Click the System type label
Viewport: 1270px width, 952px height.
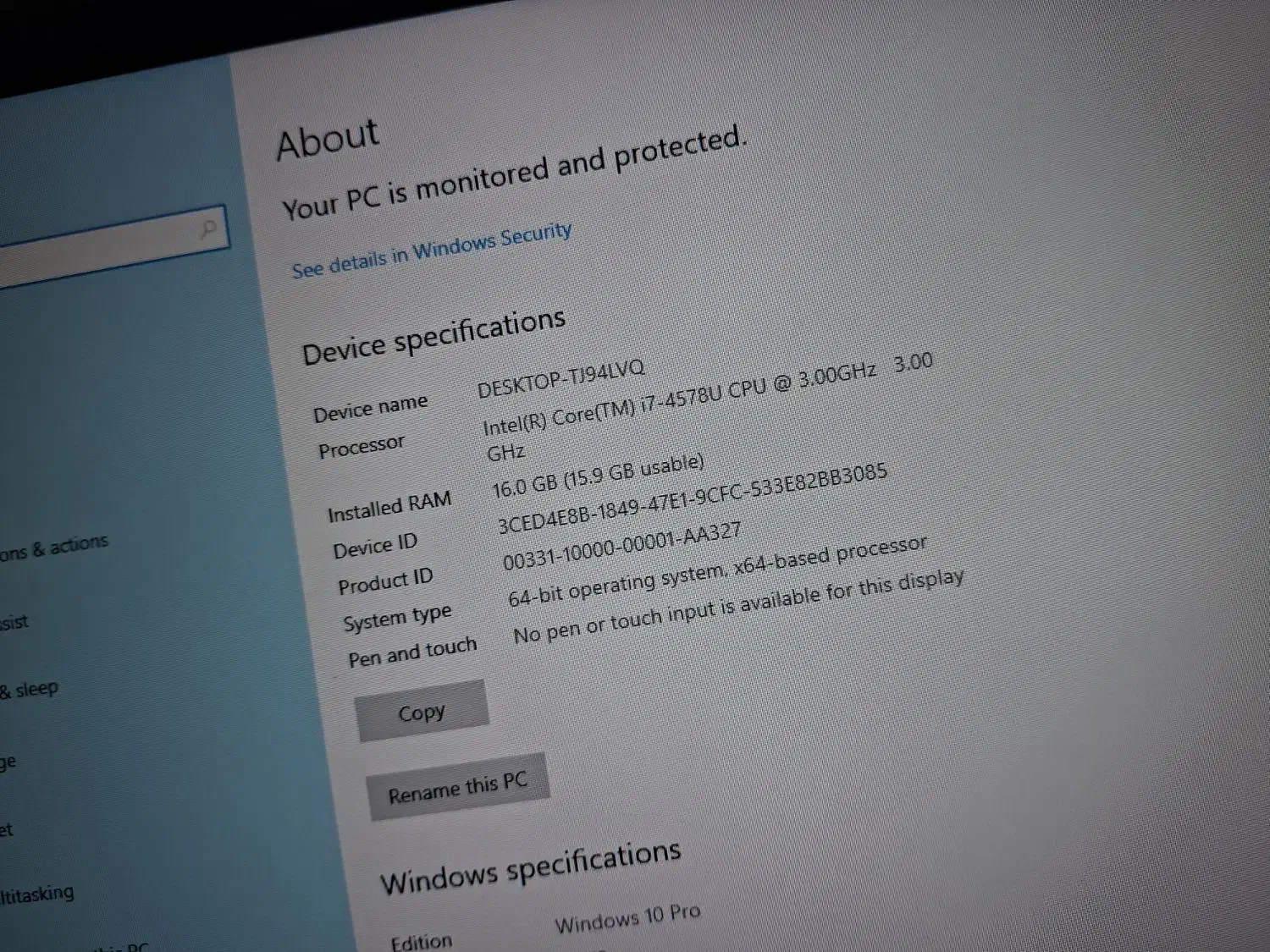(x=397, y=619)
